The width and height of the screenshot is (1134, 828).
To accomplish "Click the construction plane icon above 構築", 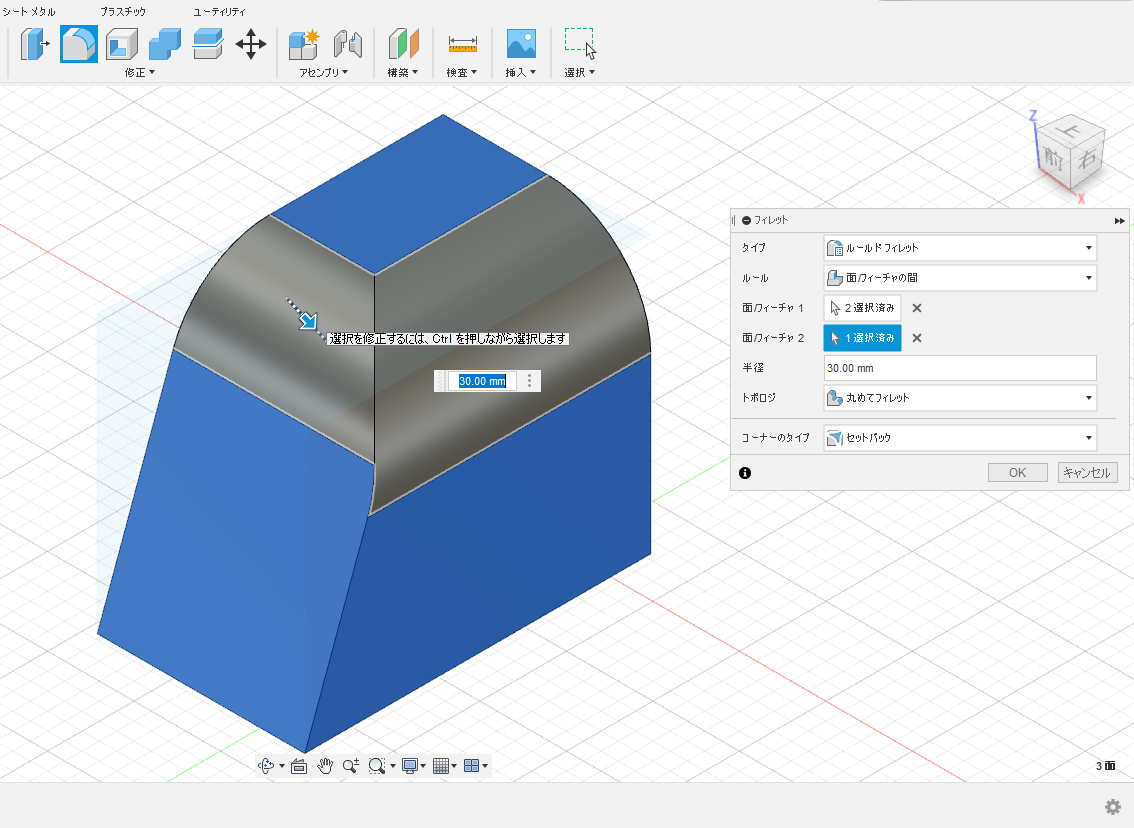I will click(404, 44).
